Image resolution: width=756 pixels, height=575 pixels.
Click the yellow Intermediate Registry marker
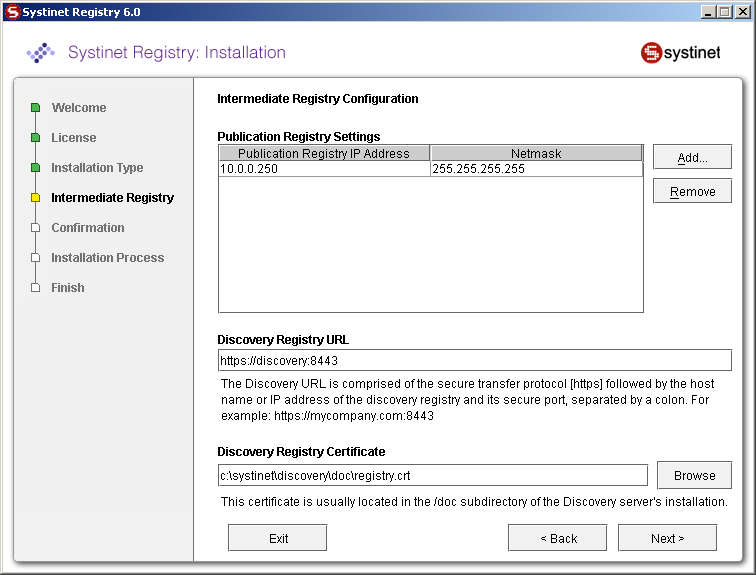tap(35, 198)
